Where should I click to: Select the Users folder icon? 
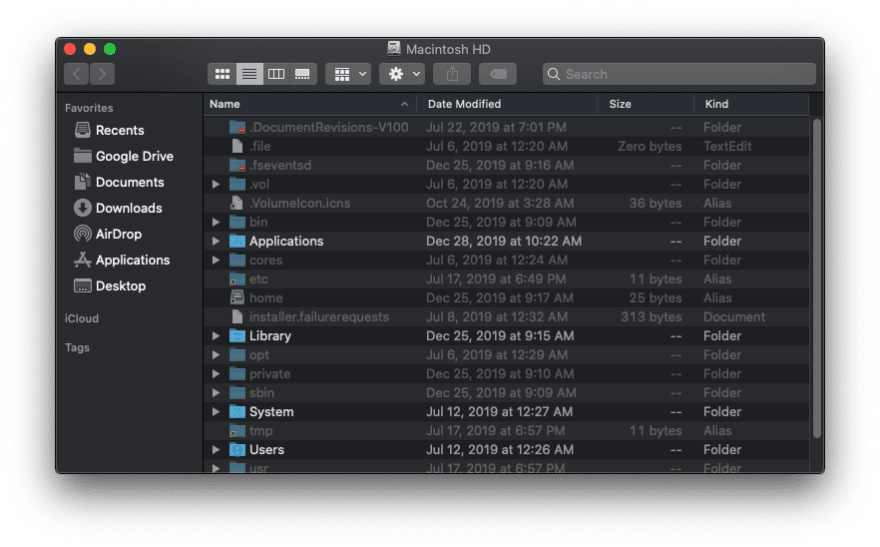click(237, 450)
